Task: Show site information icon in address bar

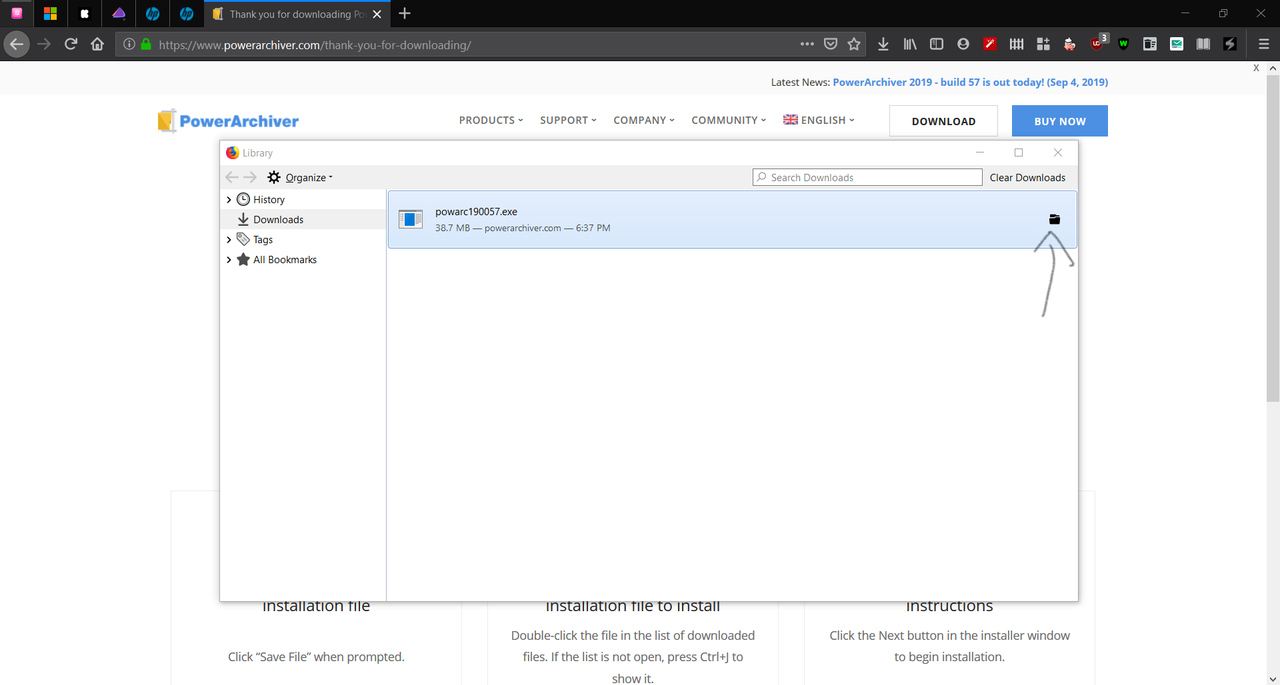Action: coord(129,45)
